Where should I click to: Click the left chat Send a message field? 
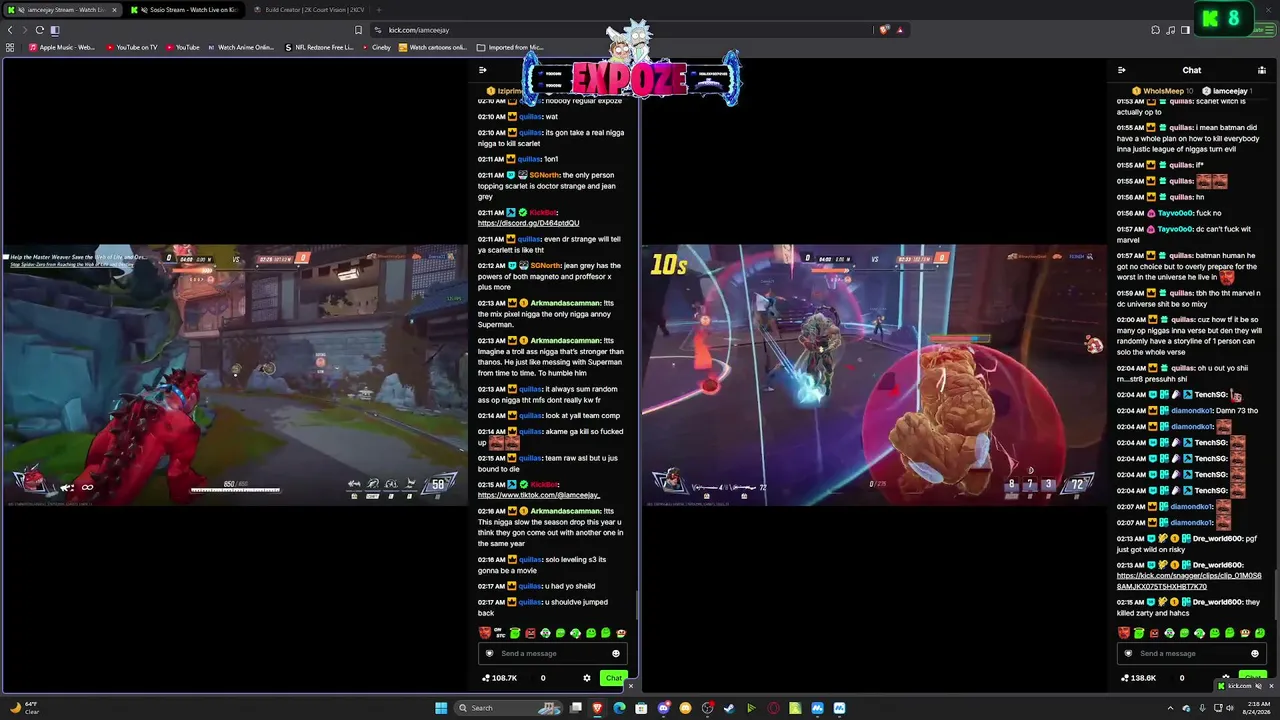tap(552, 653)
